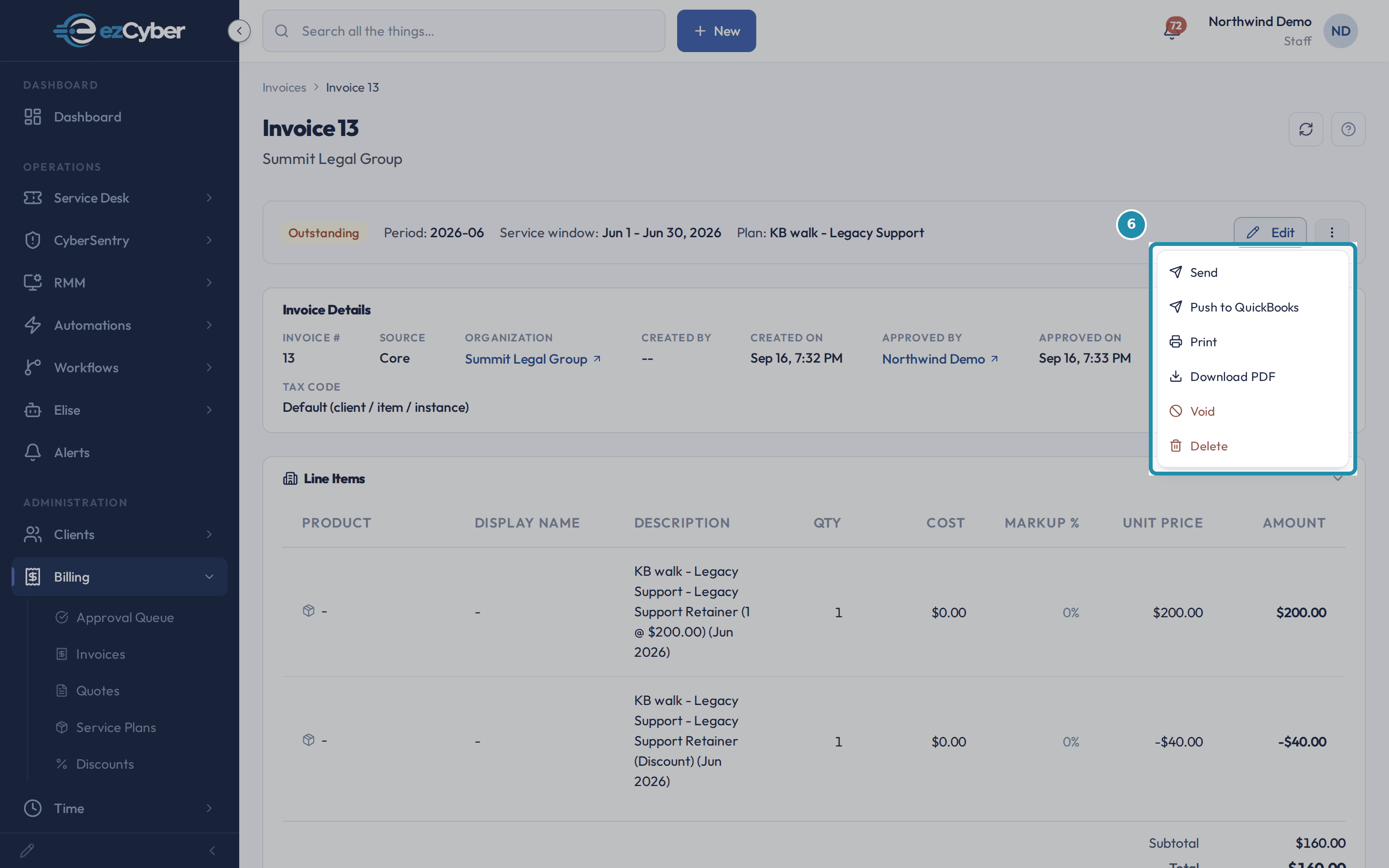Click the Billing receipt icon
Screen dimensions: 1389x868
(33, 577)
